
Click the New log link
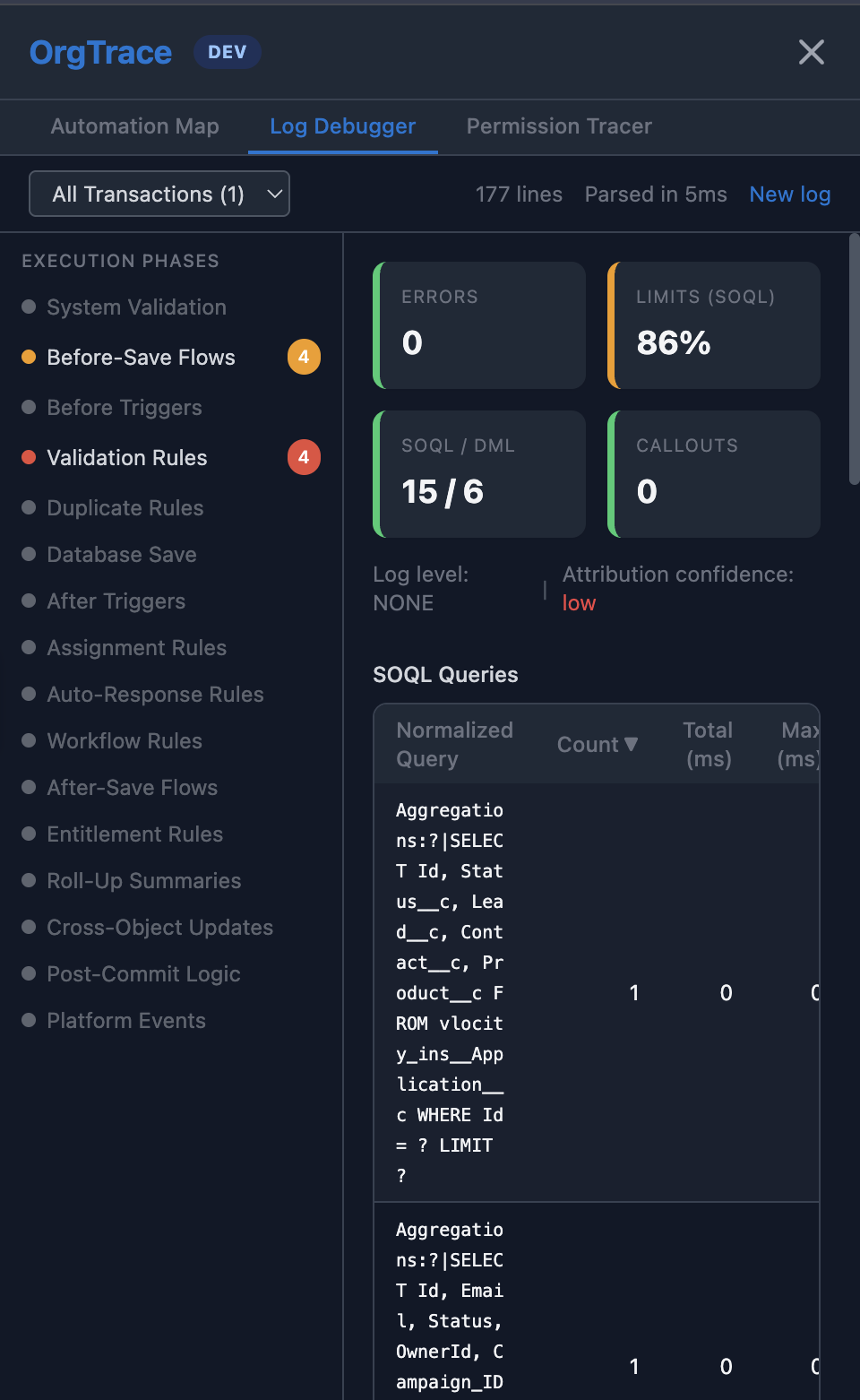(x=789, y=194)
